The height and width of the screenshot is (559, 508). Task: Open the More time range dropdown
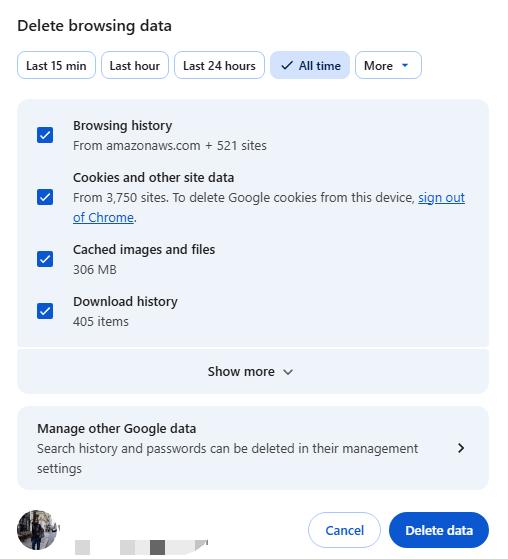pyautogui.click(x=388, y=65)
